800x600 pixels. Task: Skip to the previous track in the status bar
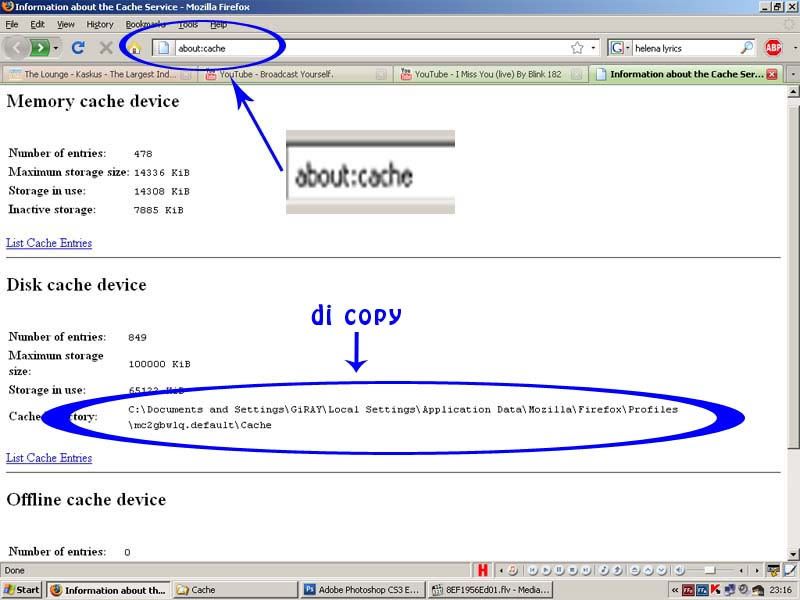click(533, 570)
